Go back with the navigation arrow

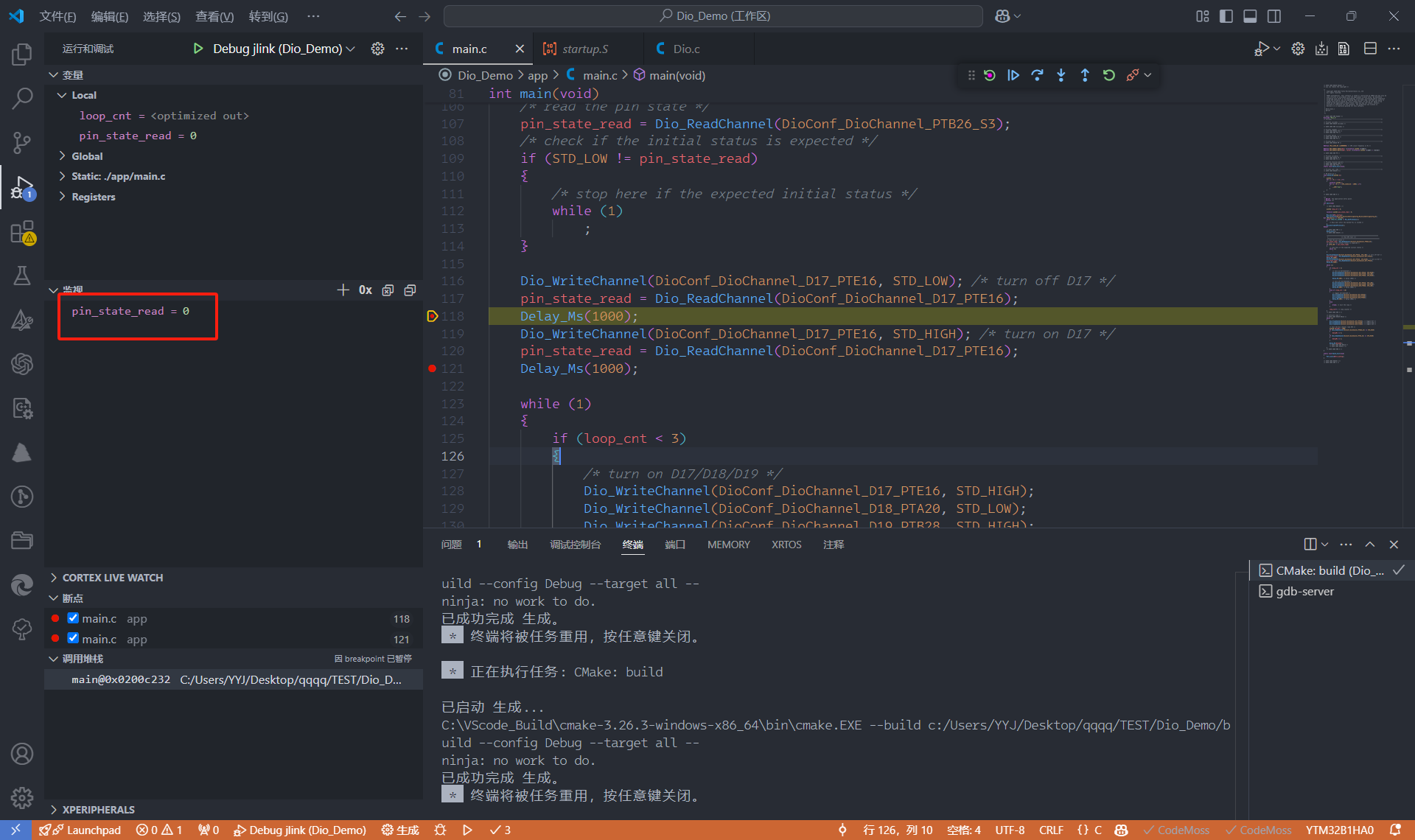[x=400, y=15]
